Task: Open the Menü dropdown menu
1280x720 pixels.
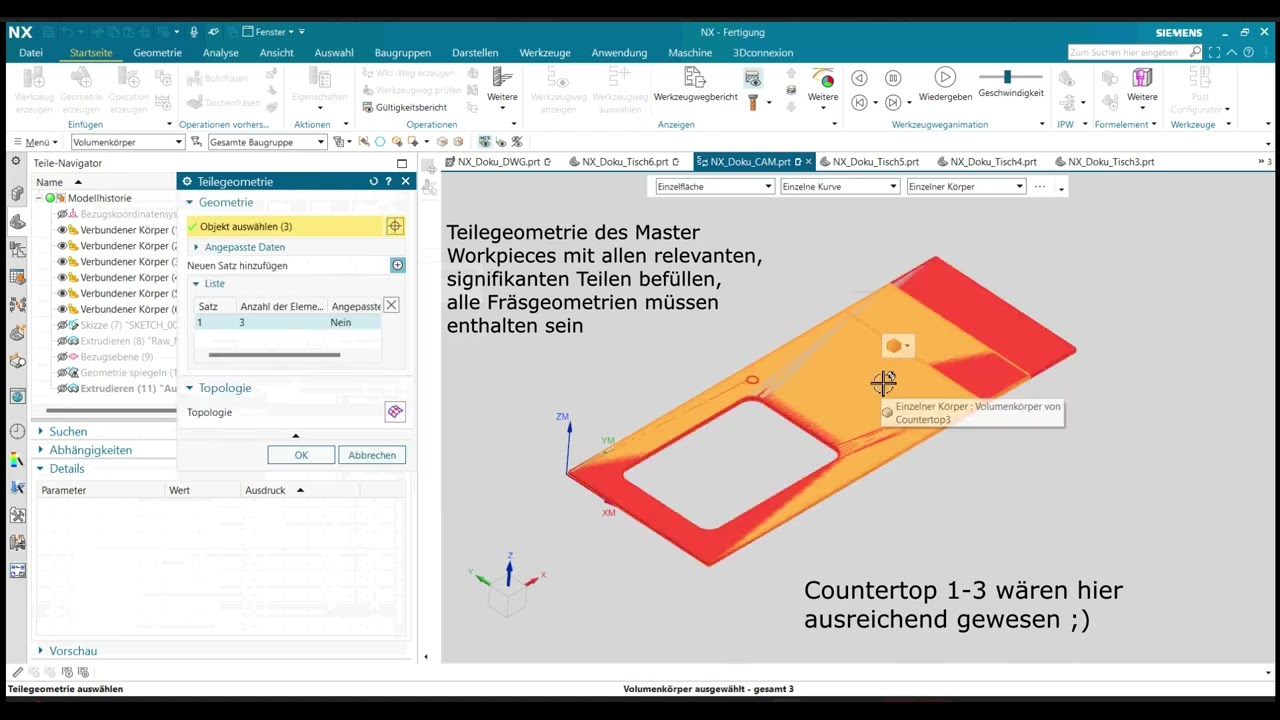Action: click(36, 142)
